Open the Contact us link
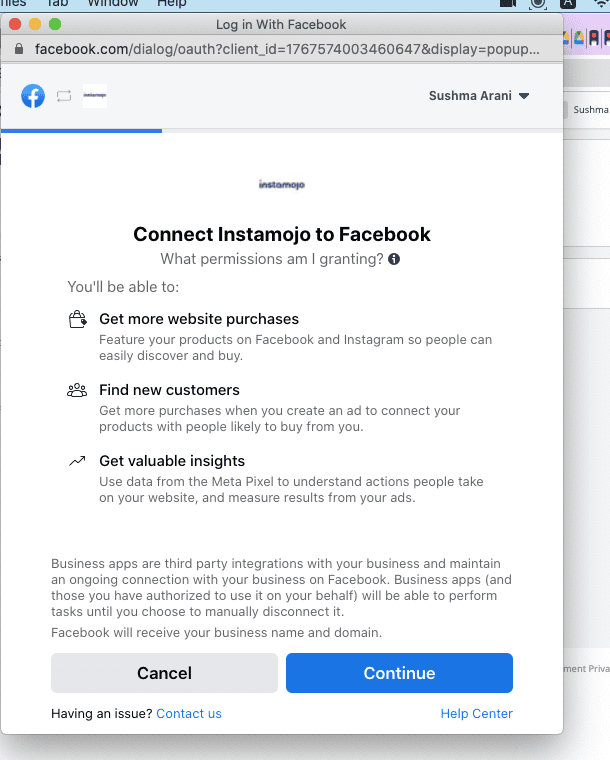The width and height of the screenshot is (610, 760). tap(189, 713)
